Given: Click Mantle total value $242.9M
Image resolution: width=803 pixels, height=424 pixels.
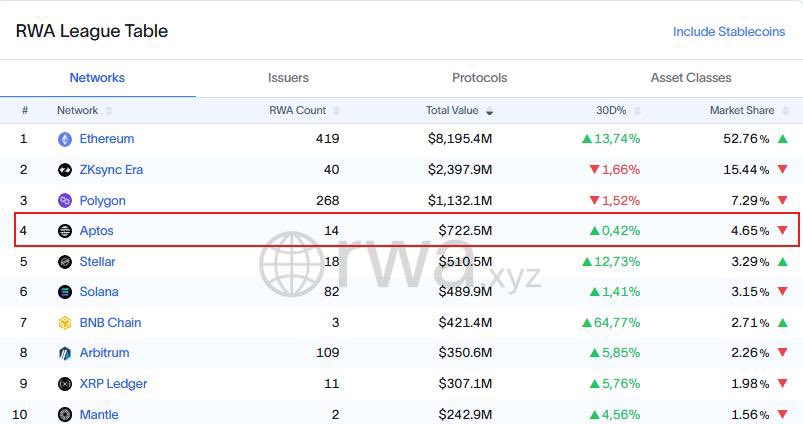Looking at the screenshot, I should click(x=465, y=414).
